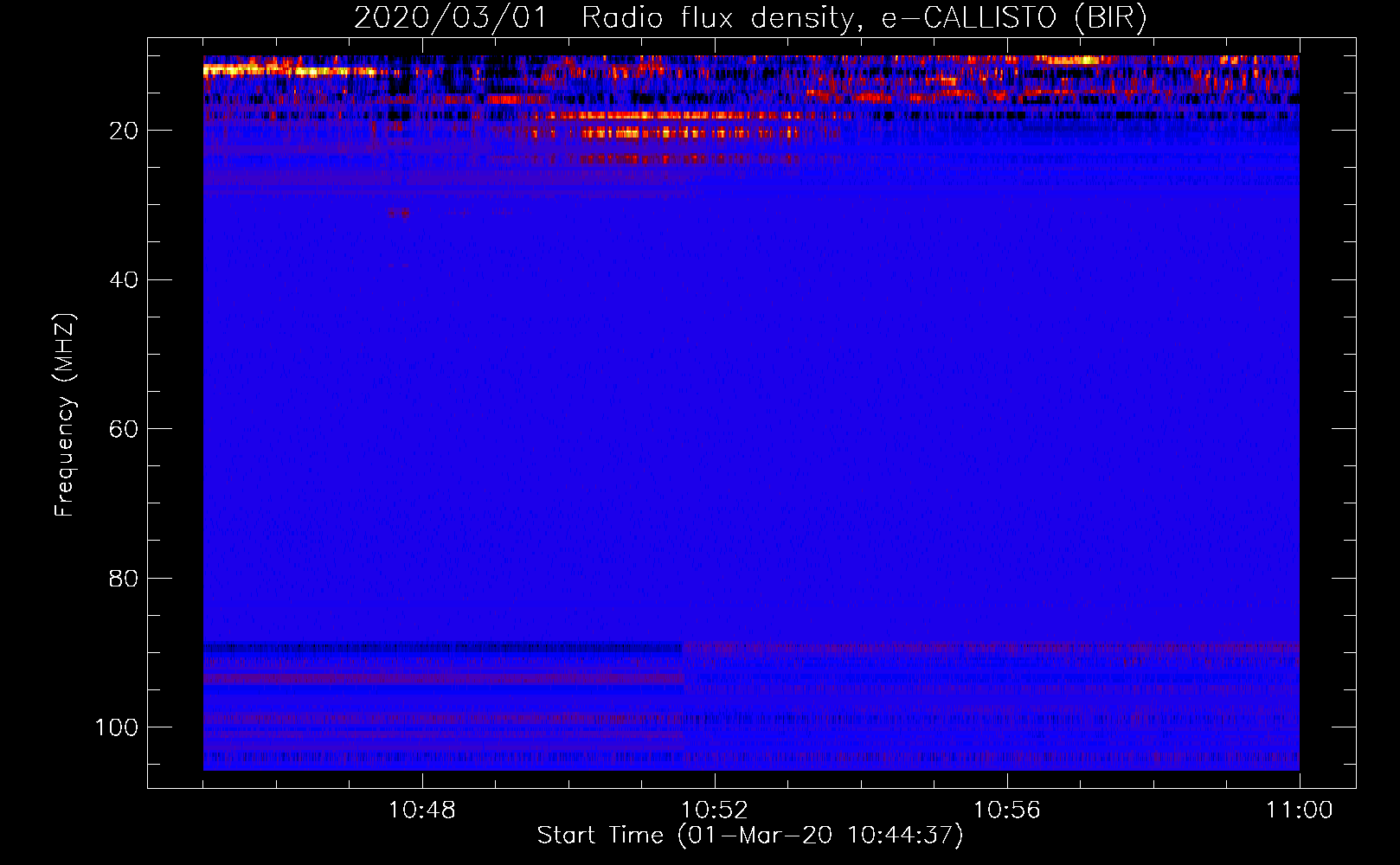Click the frequency tick label "20"

point(124,131)
